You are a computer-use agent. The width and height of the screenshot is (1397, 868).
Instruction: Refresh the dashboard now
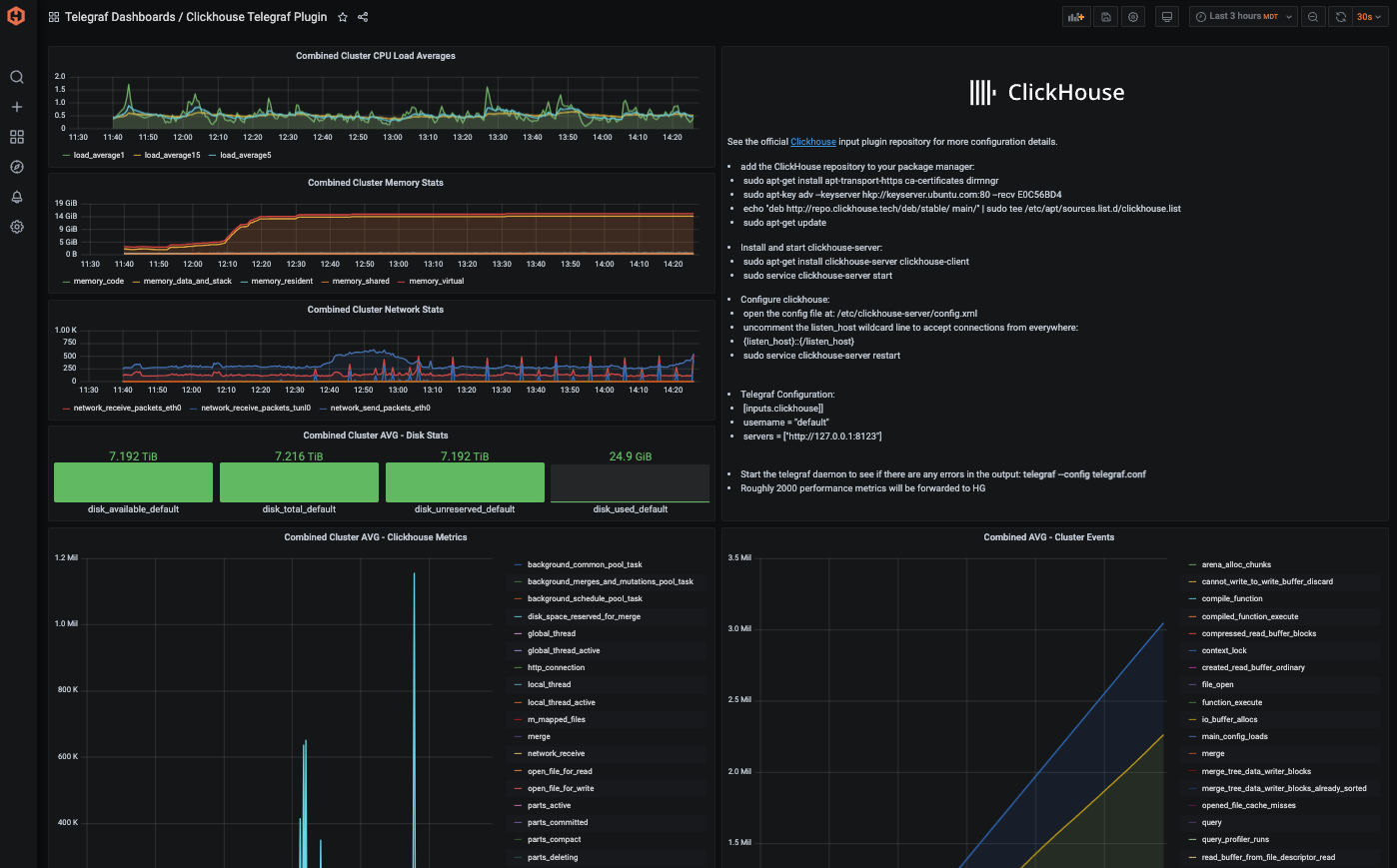point(1341,17)
